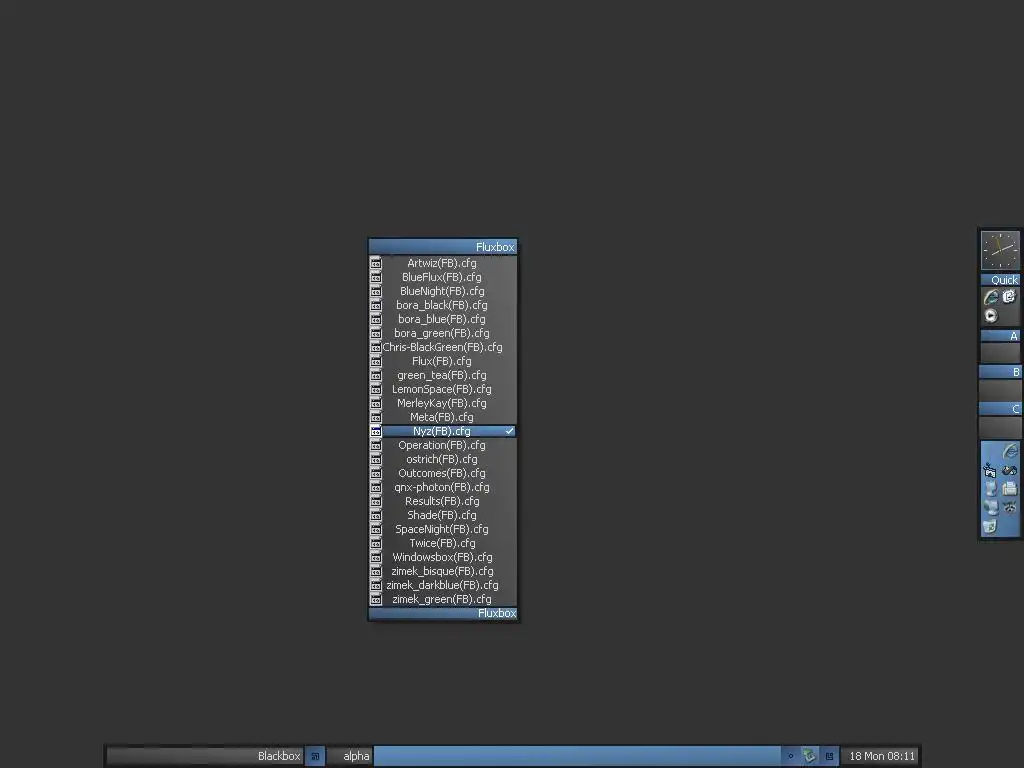The height and width of the screenshot is (768, 1024).
Task: Toggle the checkmark on Nyz(FB).cfg
Action: (509, 431)
